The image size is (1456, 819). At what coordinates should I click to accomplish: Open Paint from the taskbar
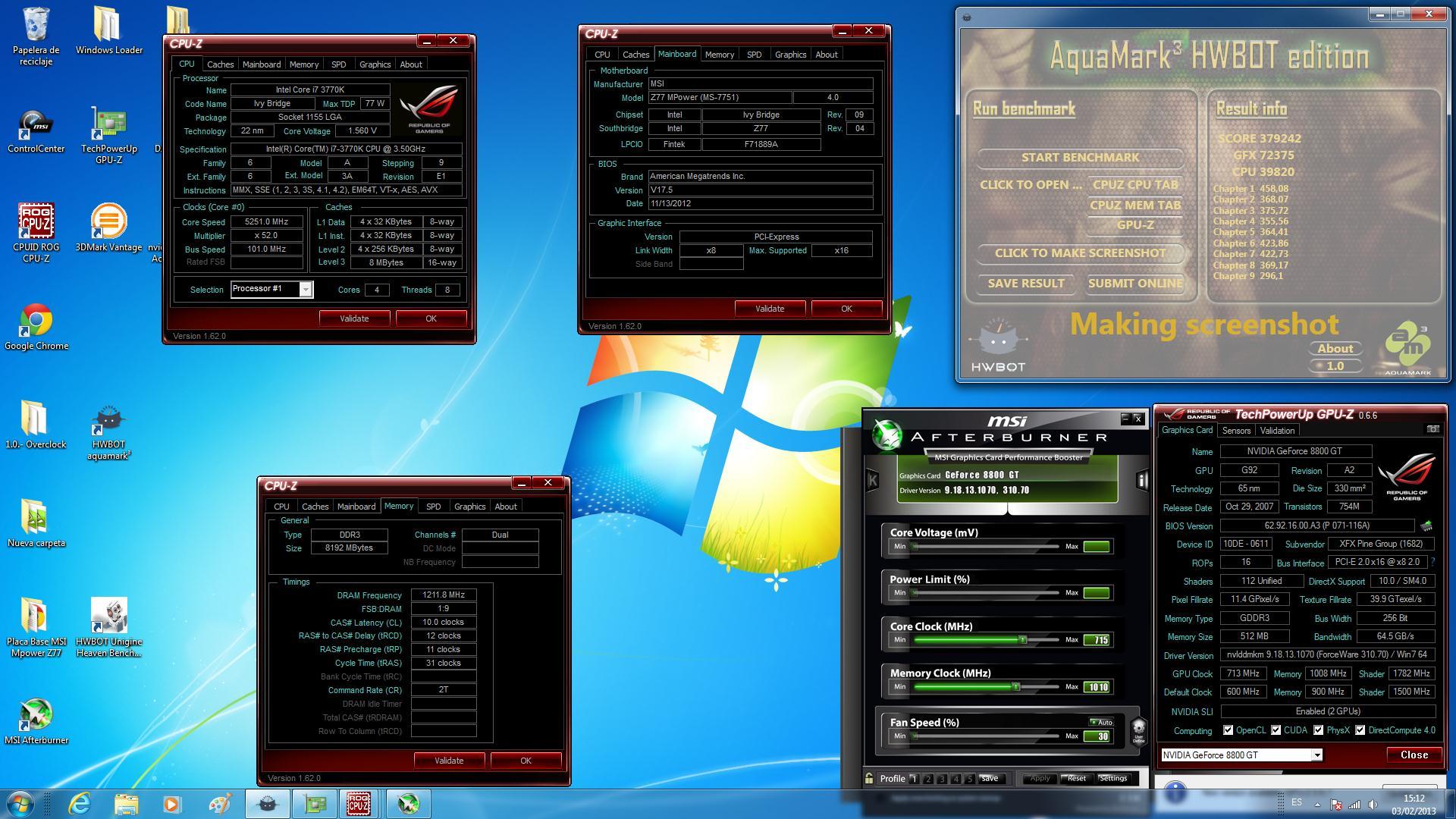click(x=220, y=803)
